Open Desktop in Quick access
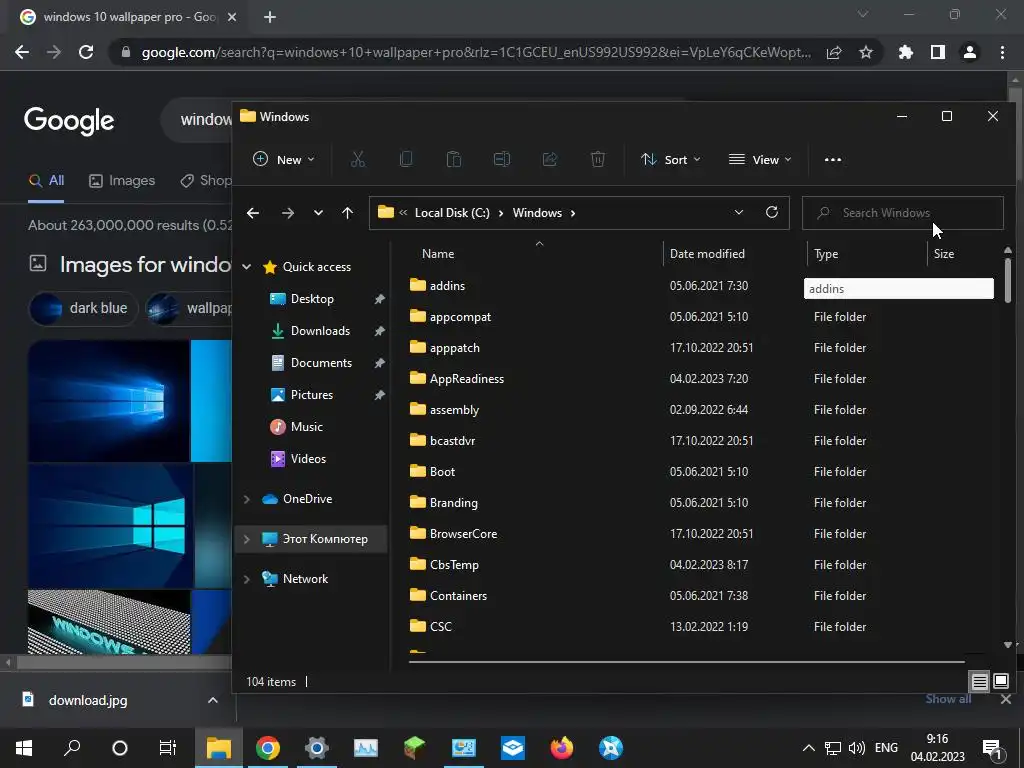Screen dimensions: 1024x768 click(312, 299)
